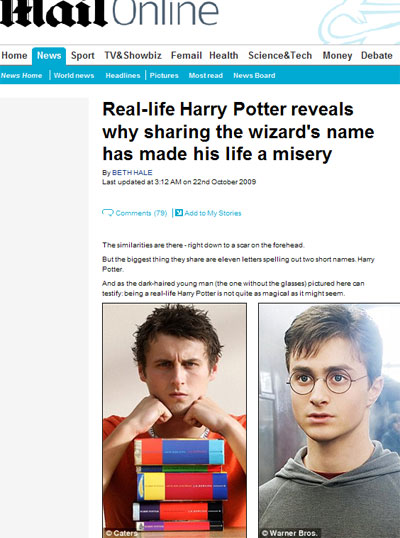The height and width of the screenshot is (538, 400).
Task: Click photo of man with stacked books
Action: [x=174, y=421]
